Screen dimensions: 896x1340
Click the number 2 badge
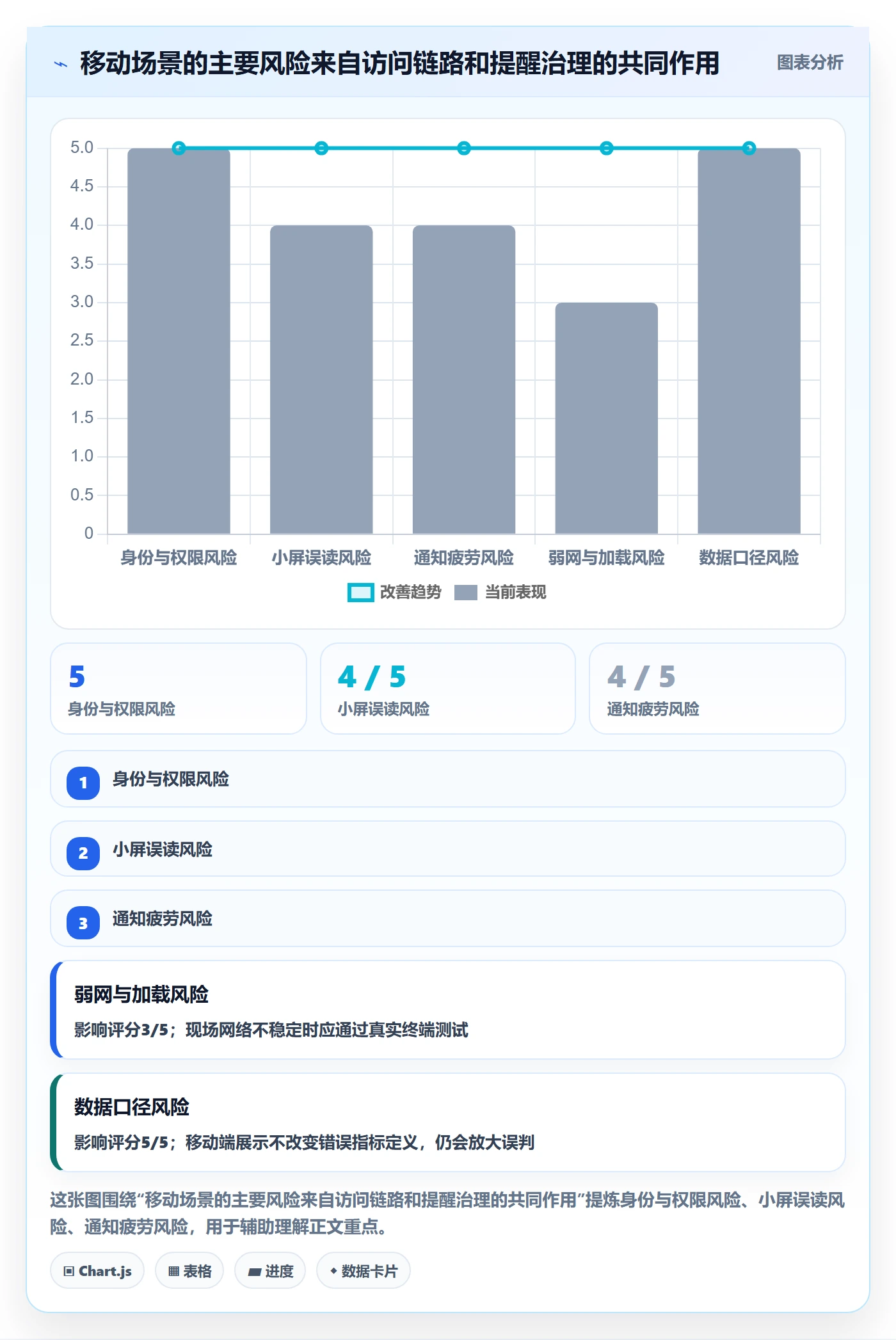[x=83, y=853]
